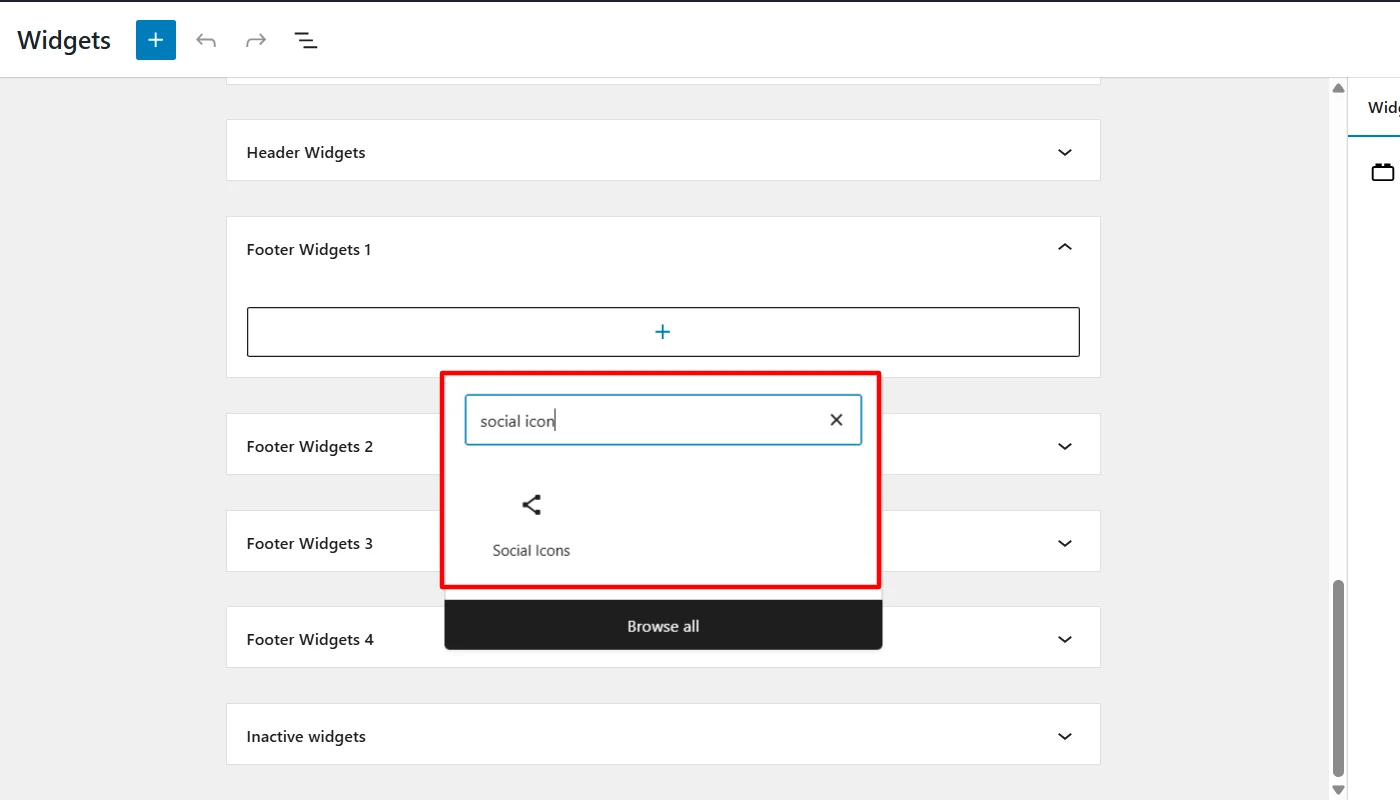Expand the Footer Widgets 3 panel
This screenshot has width=1400, height=800.
[x=1065, y=543]
